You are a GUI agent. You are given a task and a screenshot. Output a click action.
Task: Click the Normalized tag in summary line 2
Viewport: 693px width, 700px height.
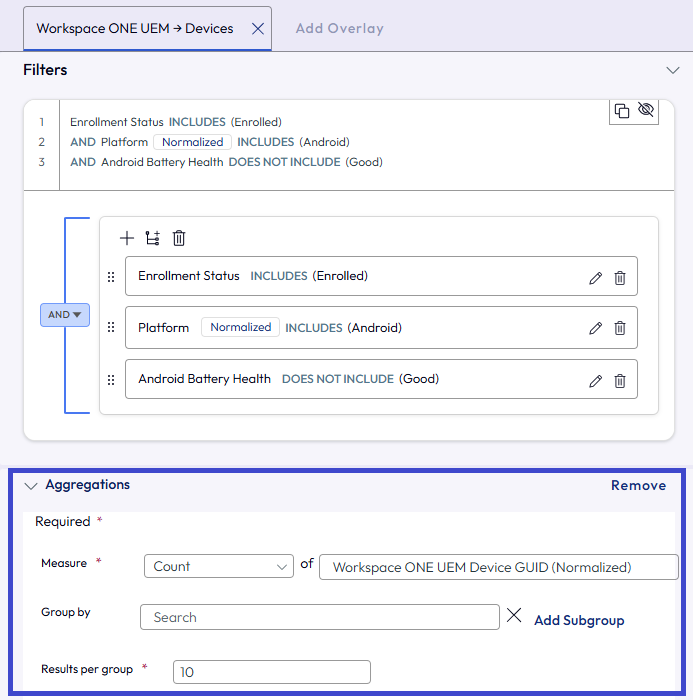(x=192, y=142)
